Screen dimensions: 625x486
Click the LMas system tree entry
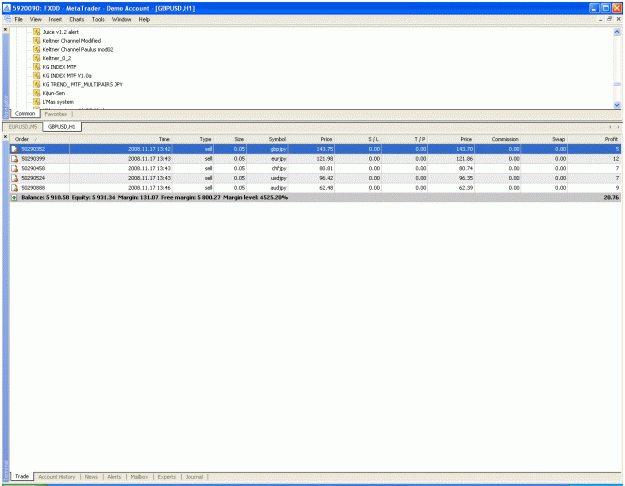pyautogui.click(x=58, y=102)
